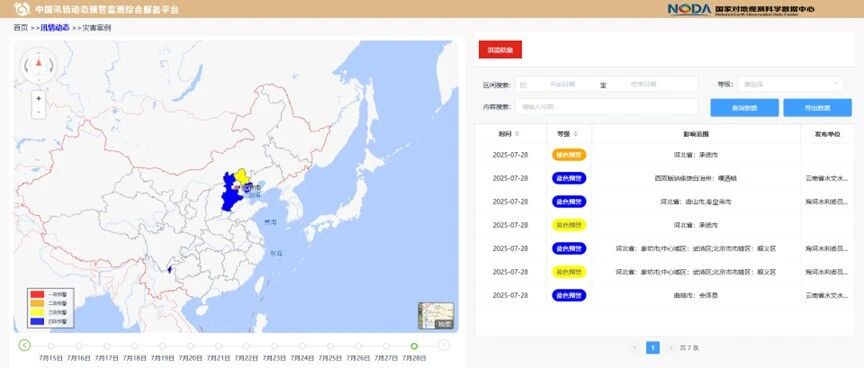Click yellow-highlighted Chengde region on map
Screen dimensions: 864x368
tap(241, 175)
